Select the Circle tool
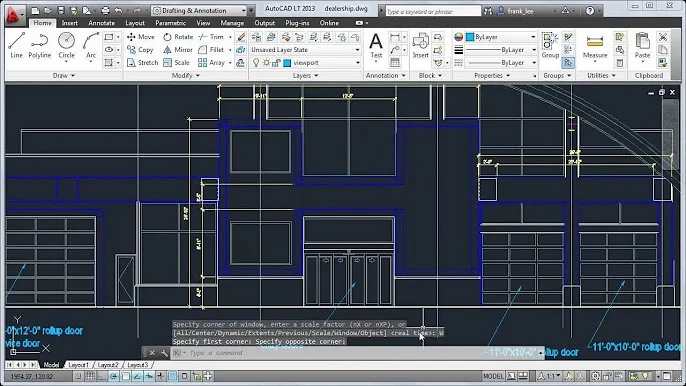The image size is (686, 386). tap(66, 46)
